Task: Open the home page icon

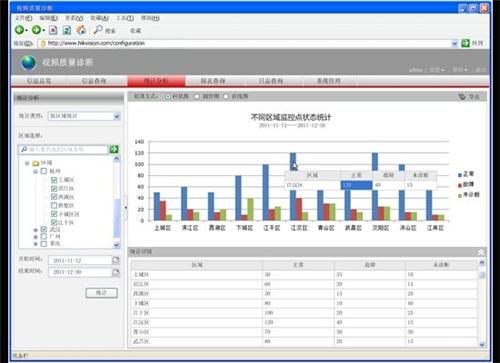Action: click(x=81, y=30)
